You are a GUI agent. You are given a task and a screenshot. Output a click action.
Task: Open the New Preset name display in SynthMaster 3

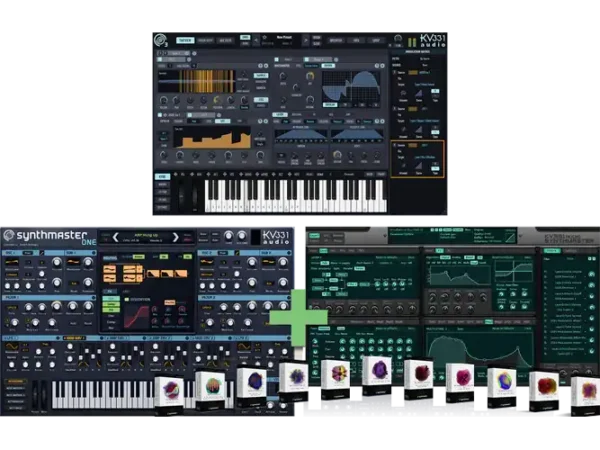pyautogui.click(x=284, y=40)
